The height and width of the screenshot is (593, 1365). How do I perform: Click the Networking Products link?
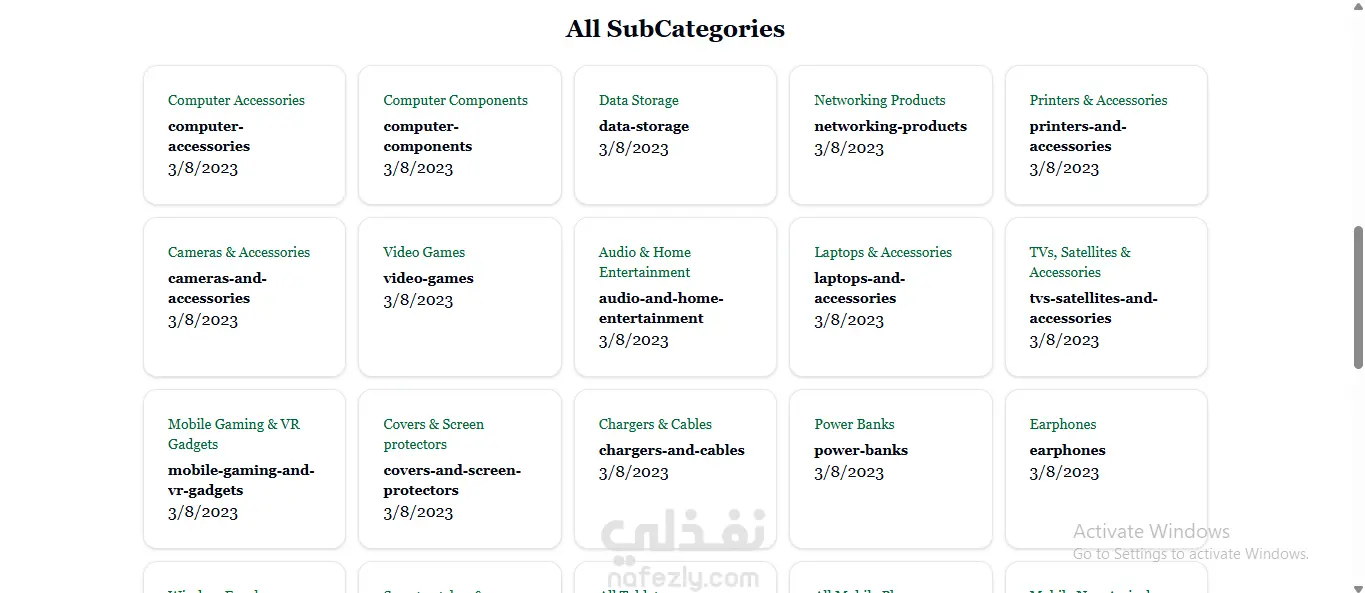coord(879,100)
